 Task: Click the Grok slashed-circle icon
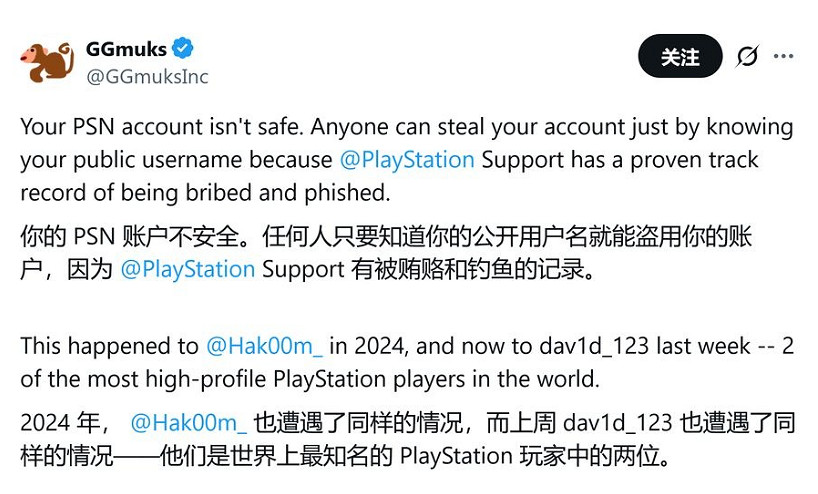coord(746,57)
